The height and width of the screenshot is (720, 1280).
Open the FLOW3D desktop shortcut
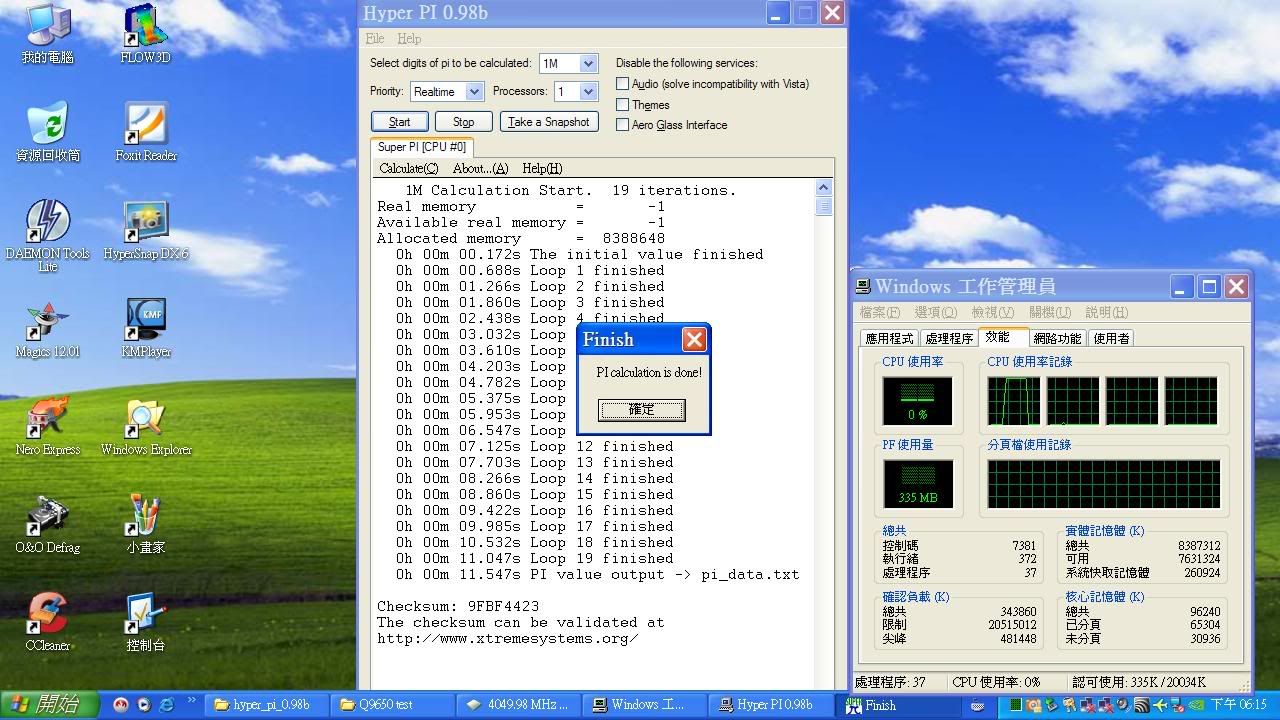click(145, 34)
